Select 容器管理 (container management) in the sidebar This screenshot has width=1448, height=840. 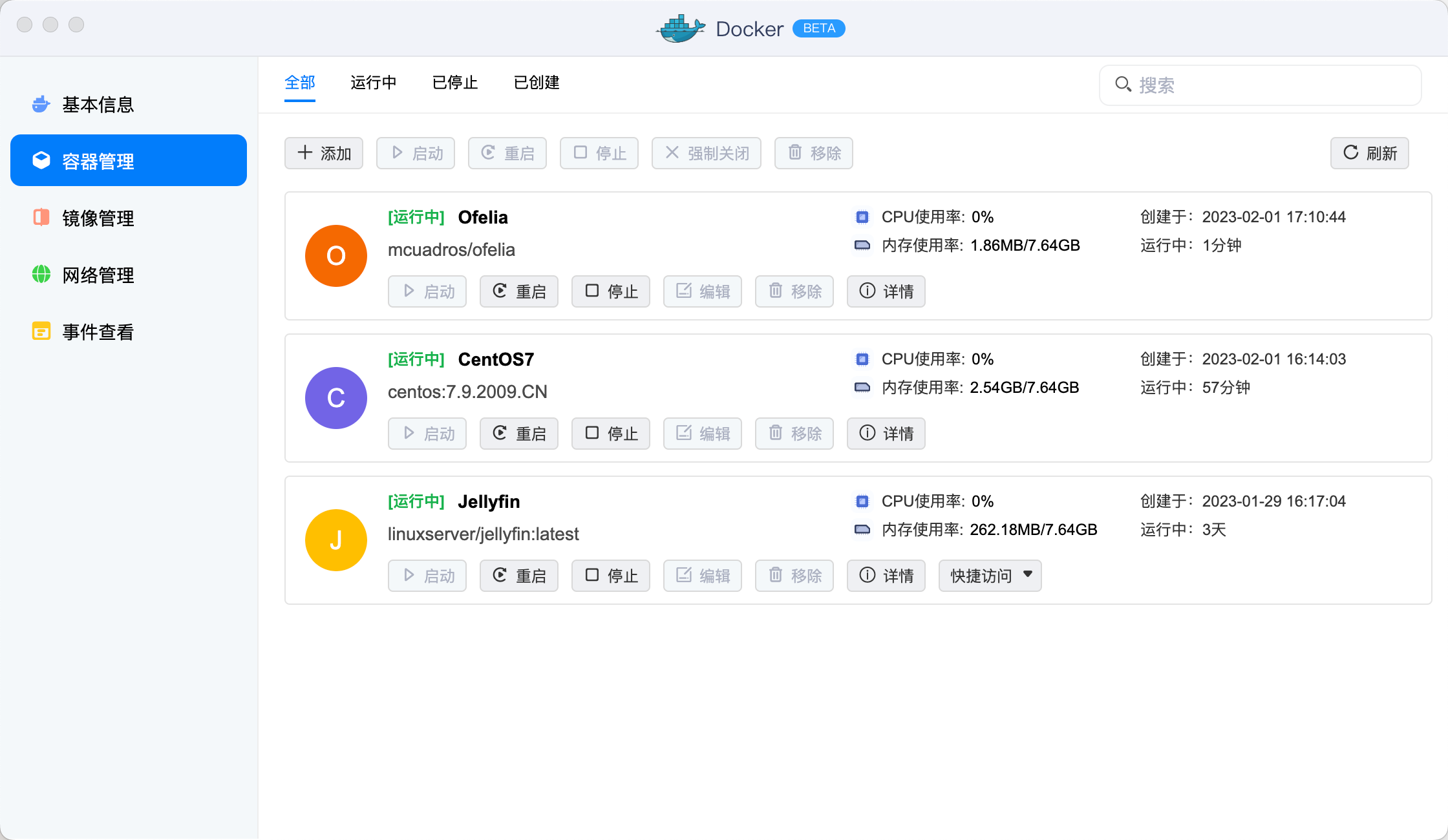click(129, 161)
